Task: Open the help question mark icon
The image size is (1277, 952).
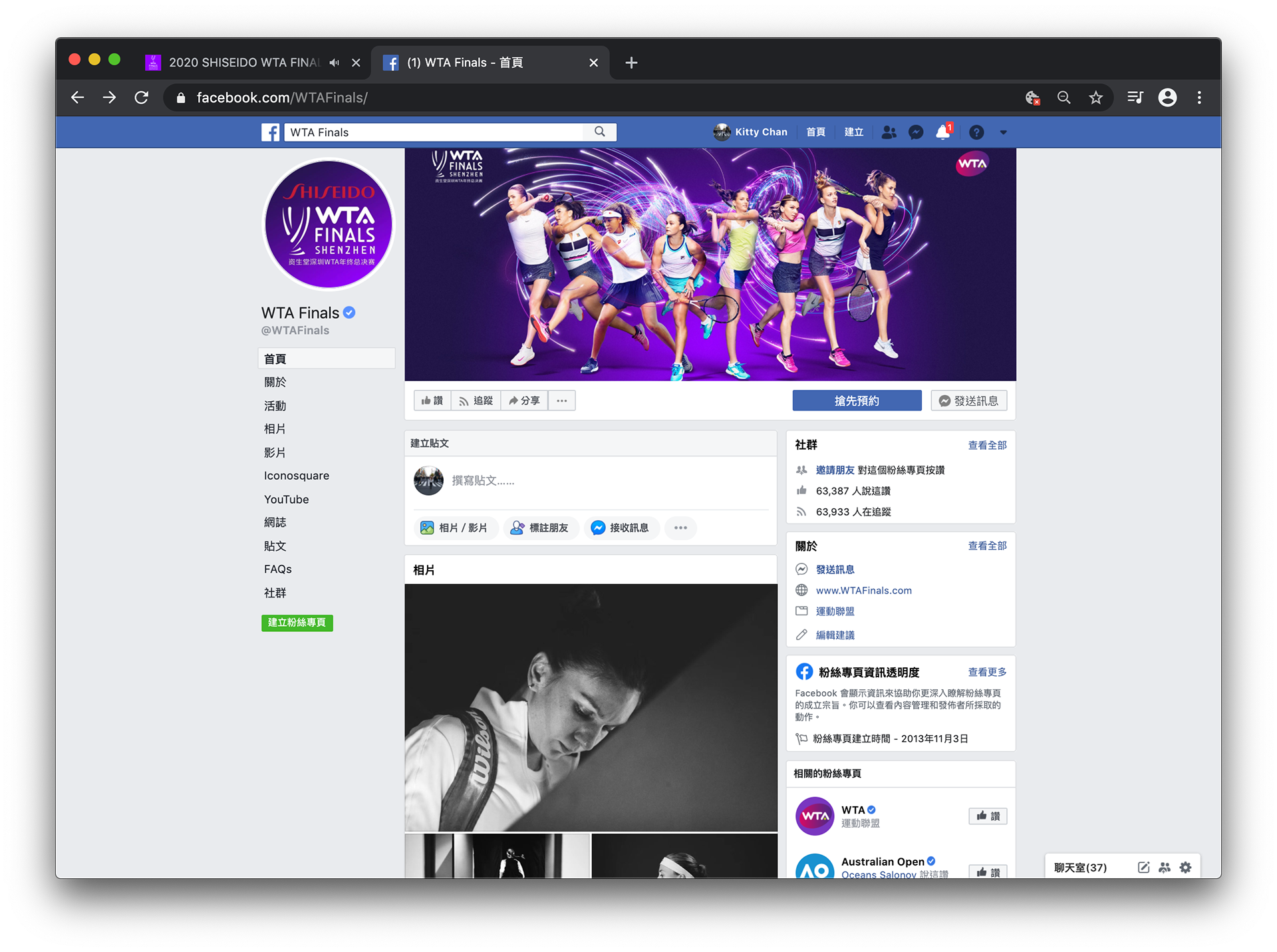Action: 976,132
